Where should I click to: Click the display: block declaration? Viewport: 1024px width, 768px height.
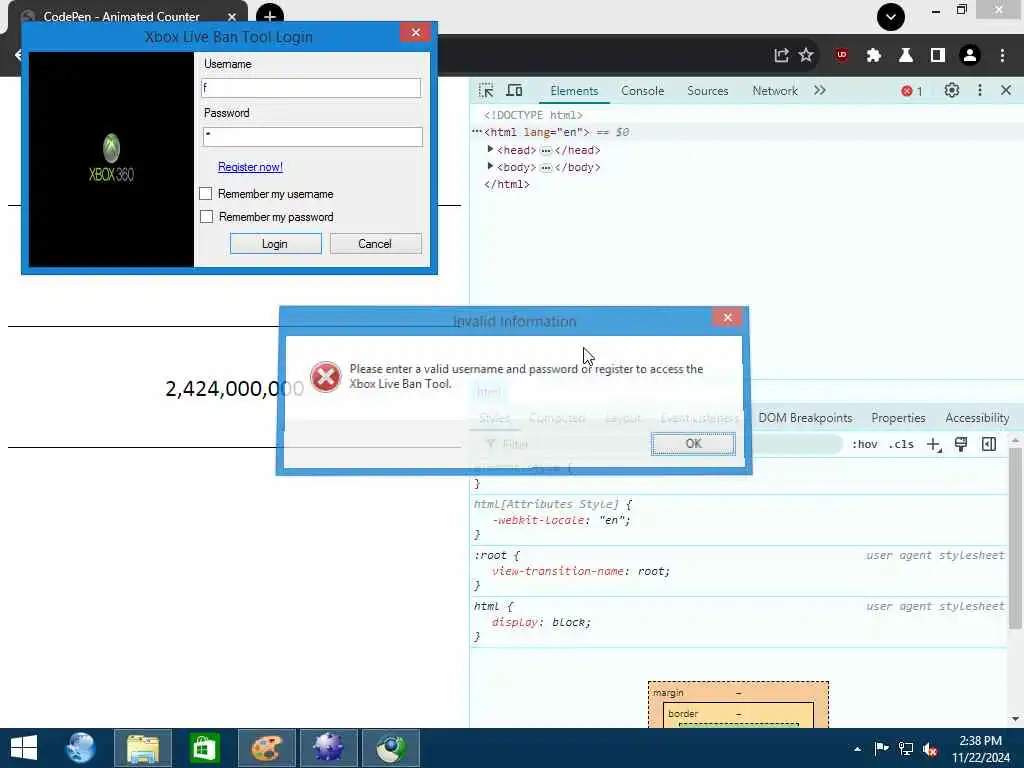point(541,622)
